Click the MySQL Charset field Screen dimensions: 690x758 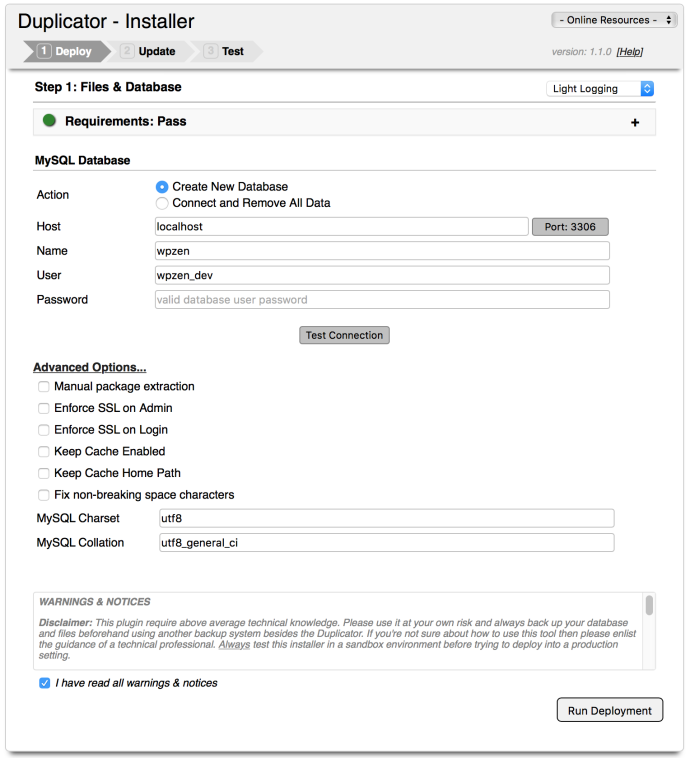(387, 518)
